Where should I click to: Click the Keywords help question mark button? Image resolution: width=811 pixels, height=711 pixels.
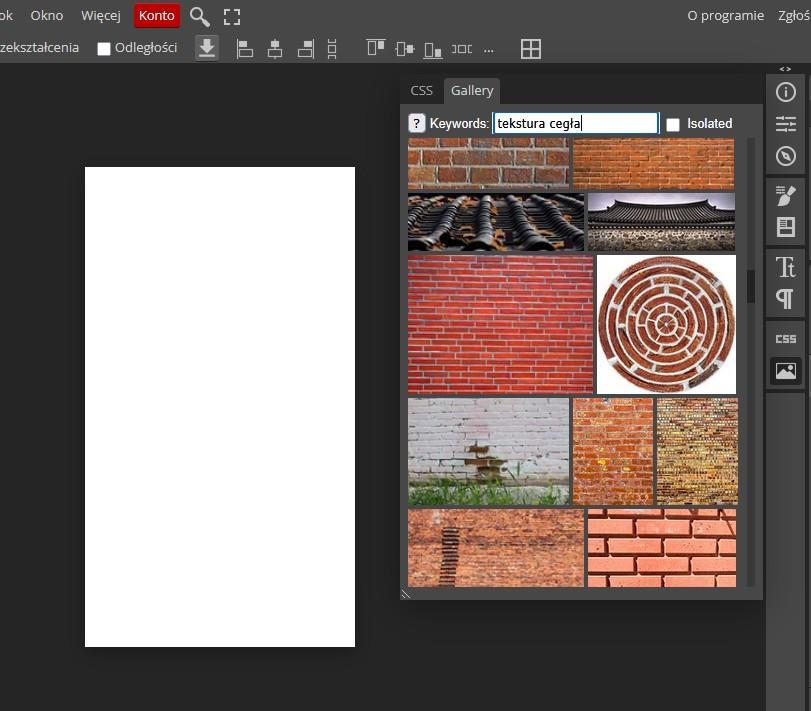(417, 123)
